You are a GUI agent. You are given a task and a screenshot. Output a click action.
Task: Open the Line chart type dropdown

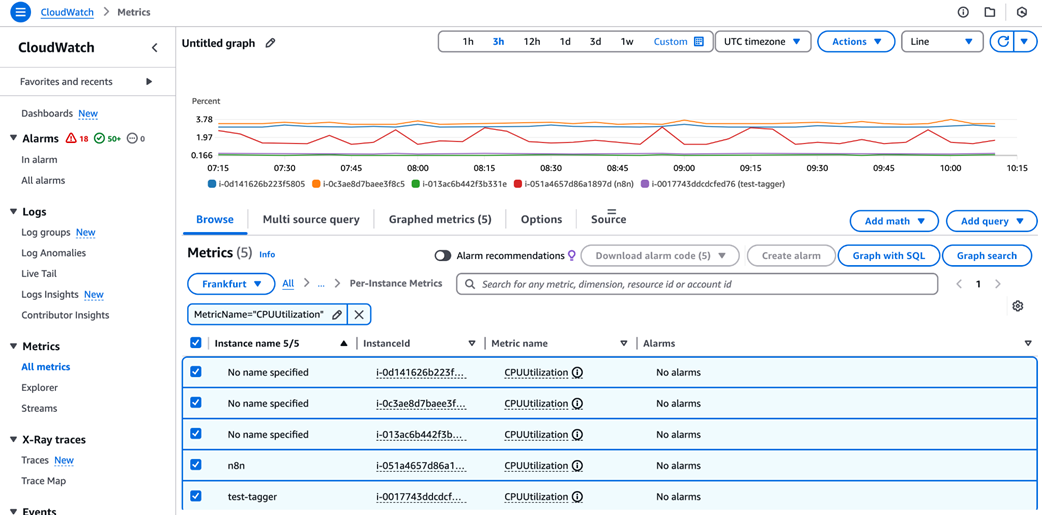pos(941,42)
